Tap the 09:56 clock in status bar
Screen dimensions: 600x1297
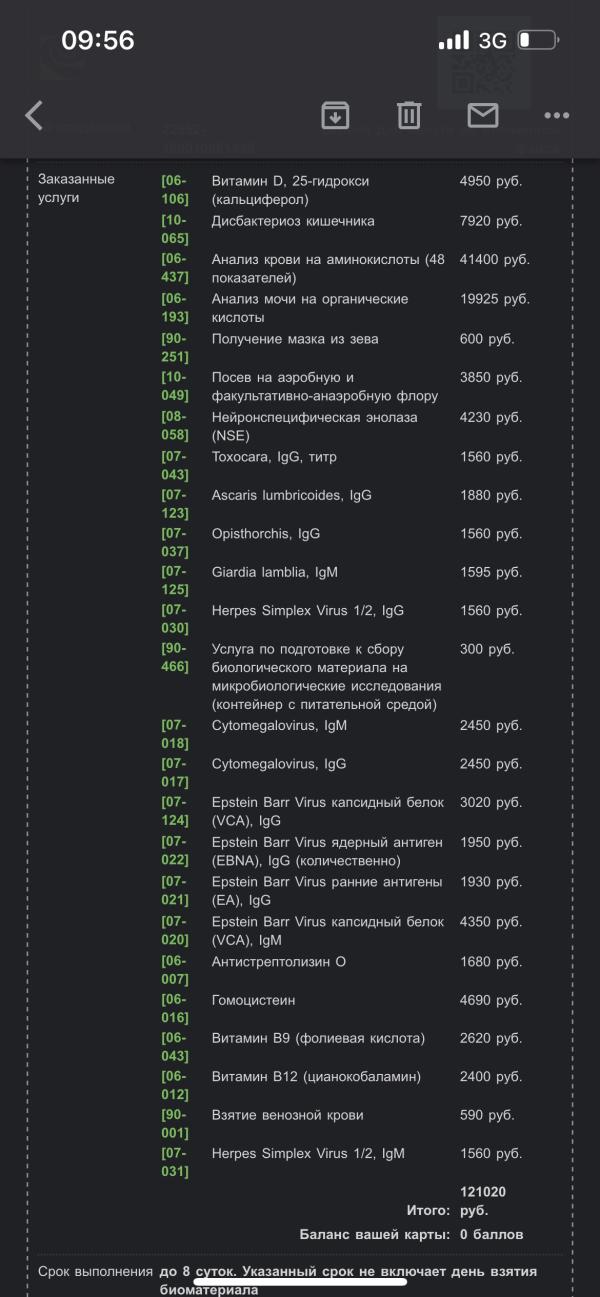pos(98,40)
